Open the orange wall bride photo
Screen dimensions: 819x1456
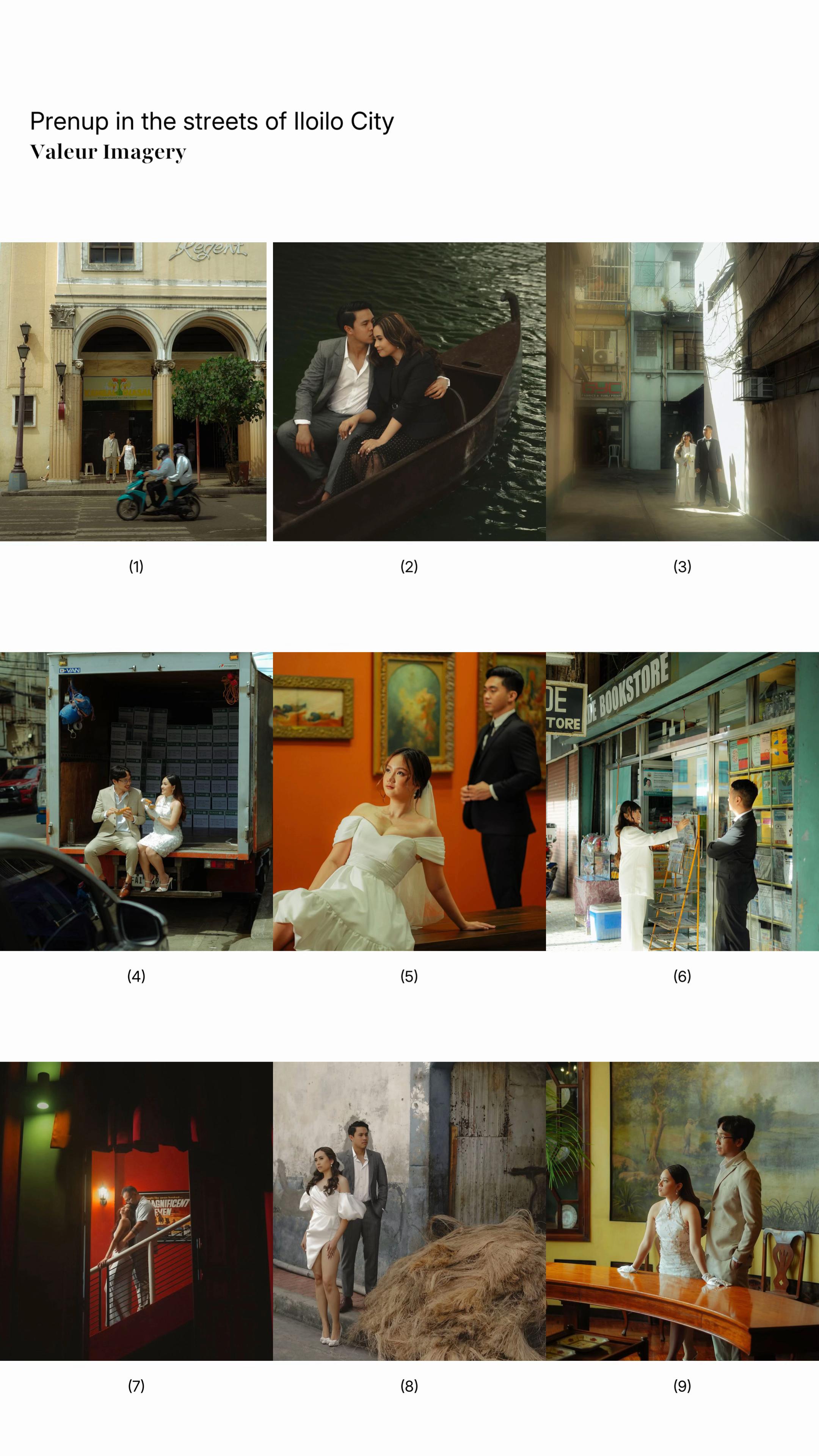(x=409, y=802)
